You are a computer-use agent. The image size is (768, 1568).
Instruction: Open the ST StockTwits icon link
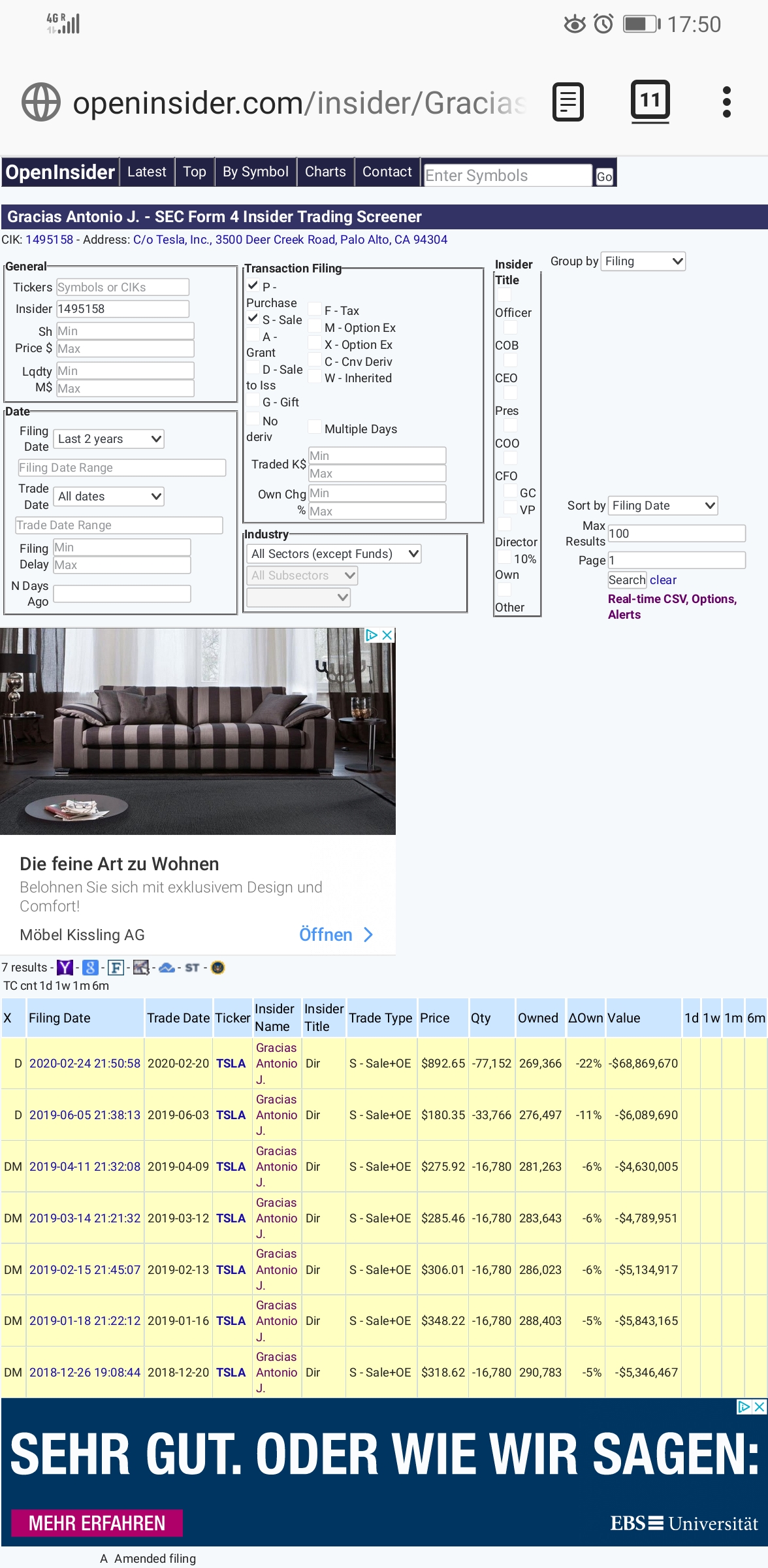point(192,968)
